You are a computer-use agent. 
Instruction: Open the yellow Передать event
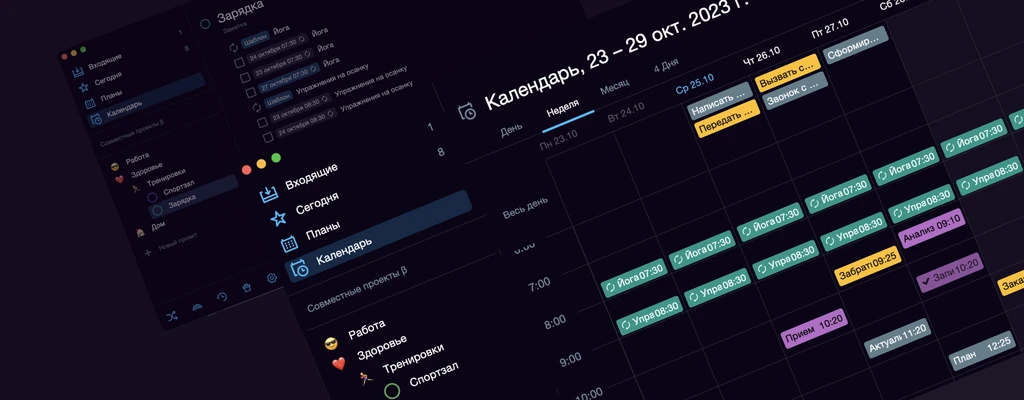(x=727, y=119)
